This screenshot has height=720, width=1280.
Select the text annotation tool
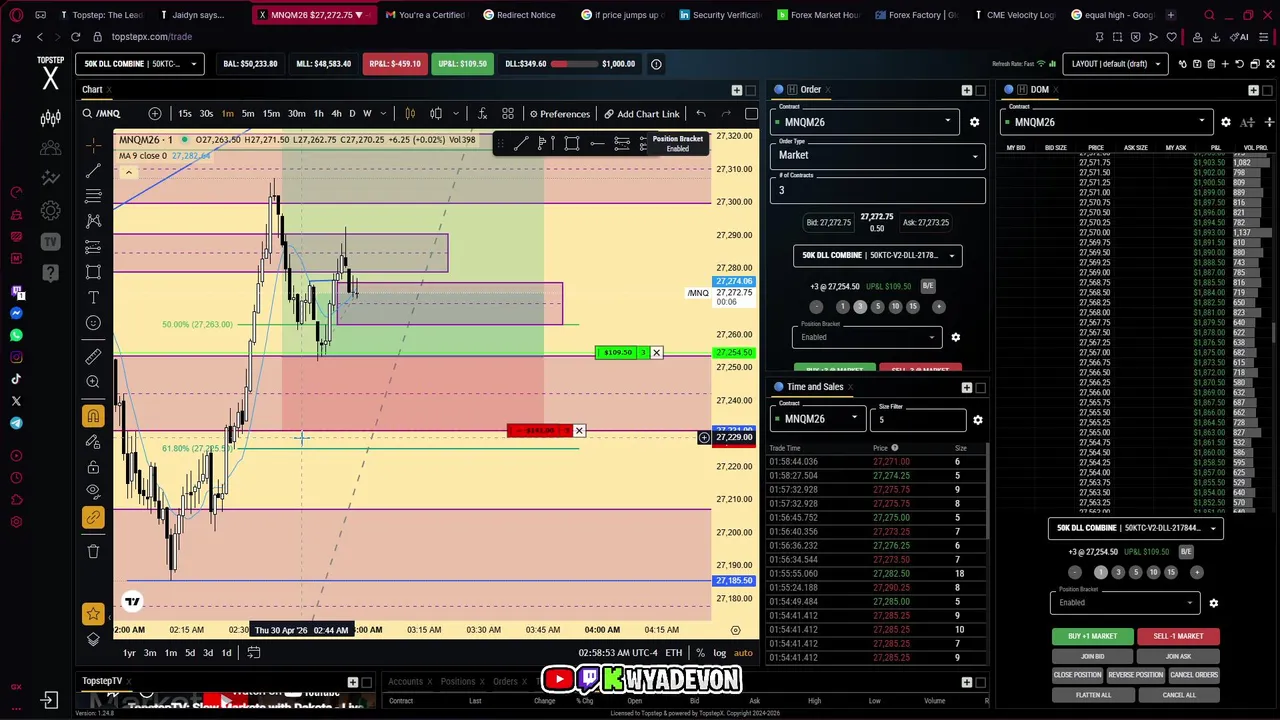tap(93, 297)
